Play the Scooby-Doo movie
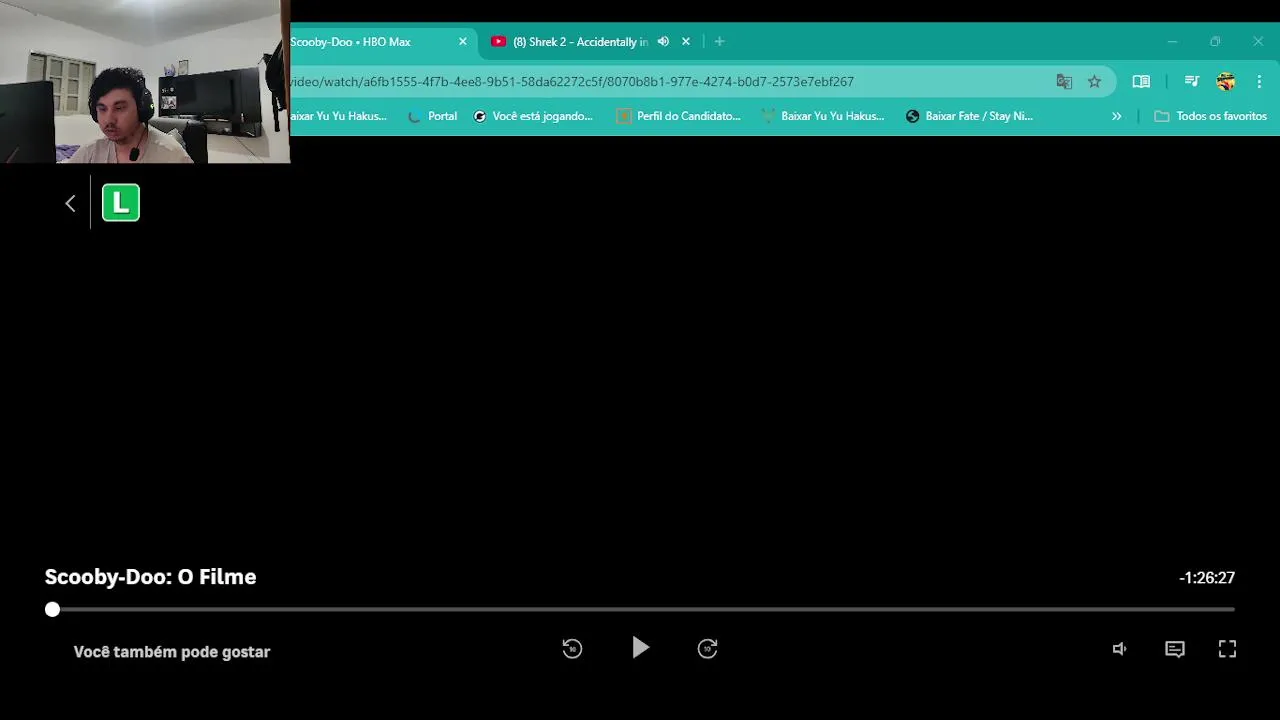 point(640,648)
